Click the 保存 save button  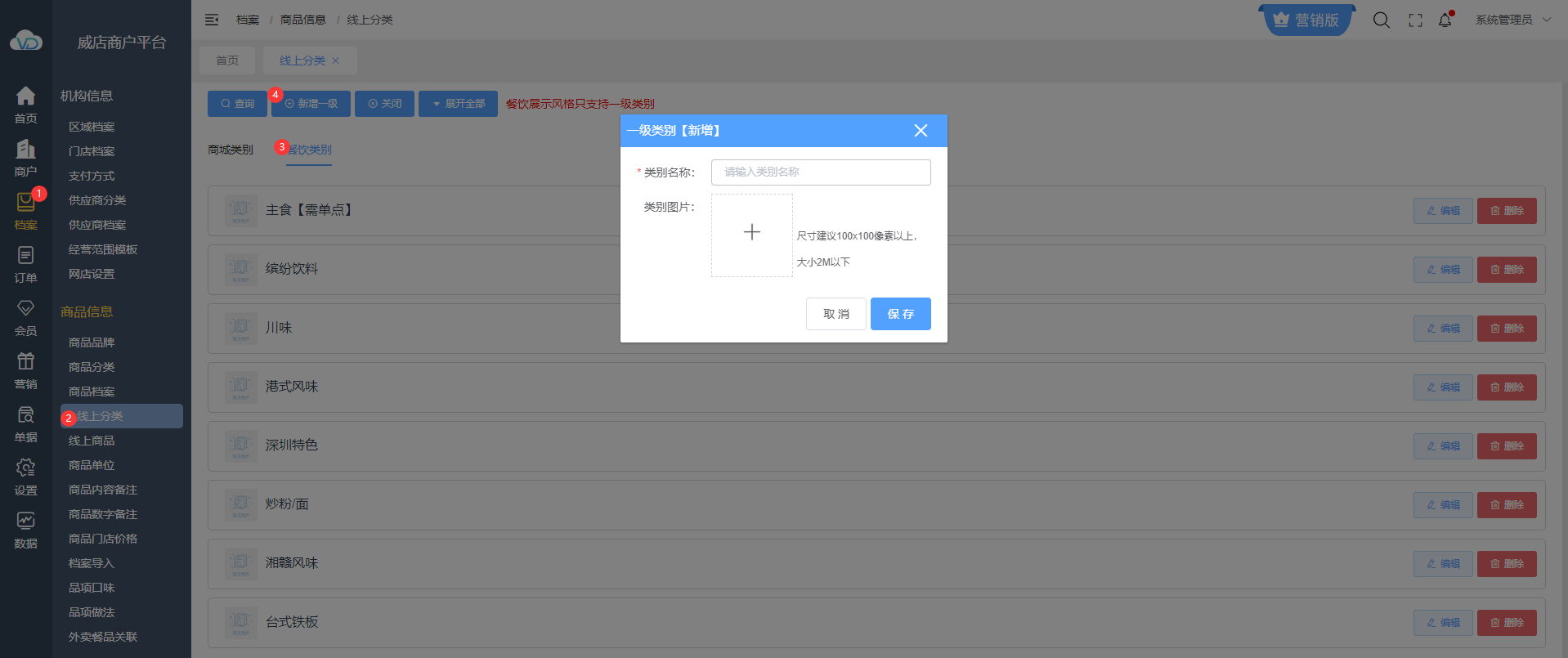pos(900,314)
